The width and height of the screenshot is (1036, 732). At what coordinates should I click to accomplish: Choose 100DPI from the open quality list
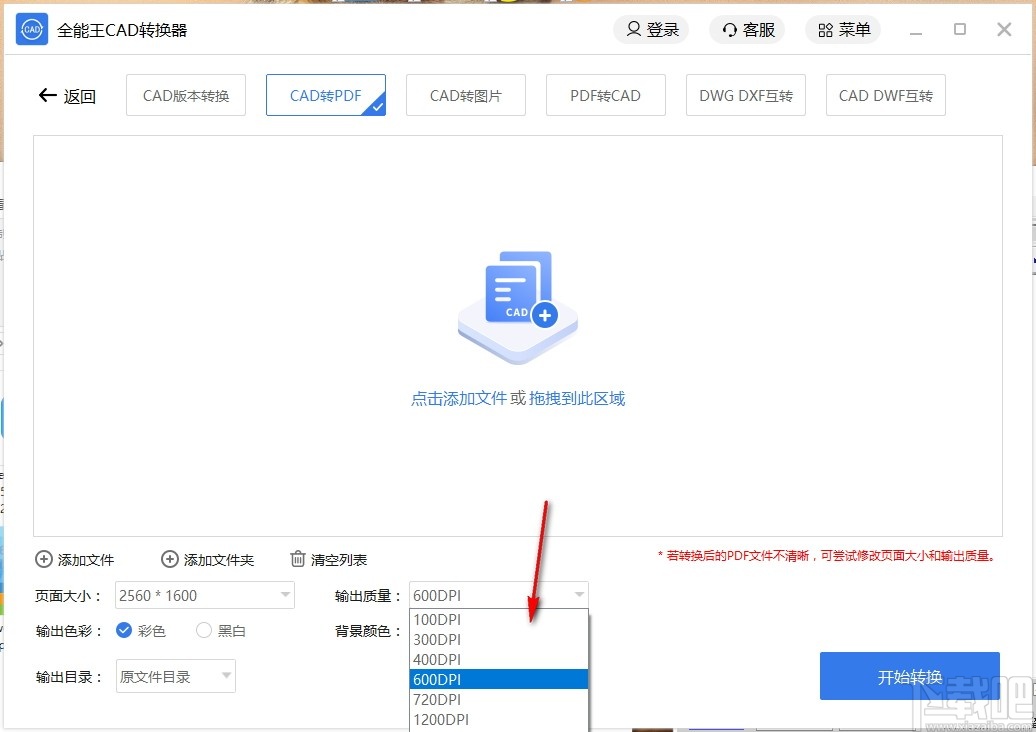(x=437, y=619)
